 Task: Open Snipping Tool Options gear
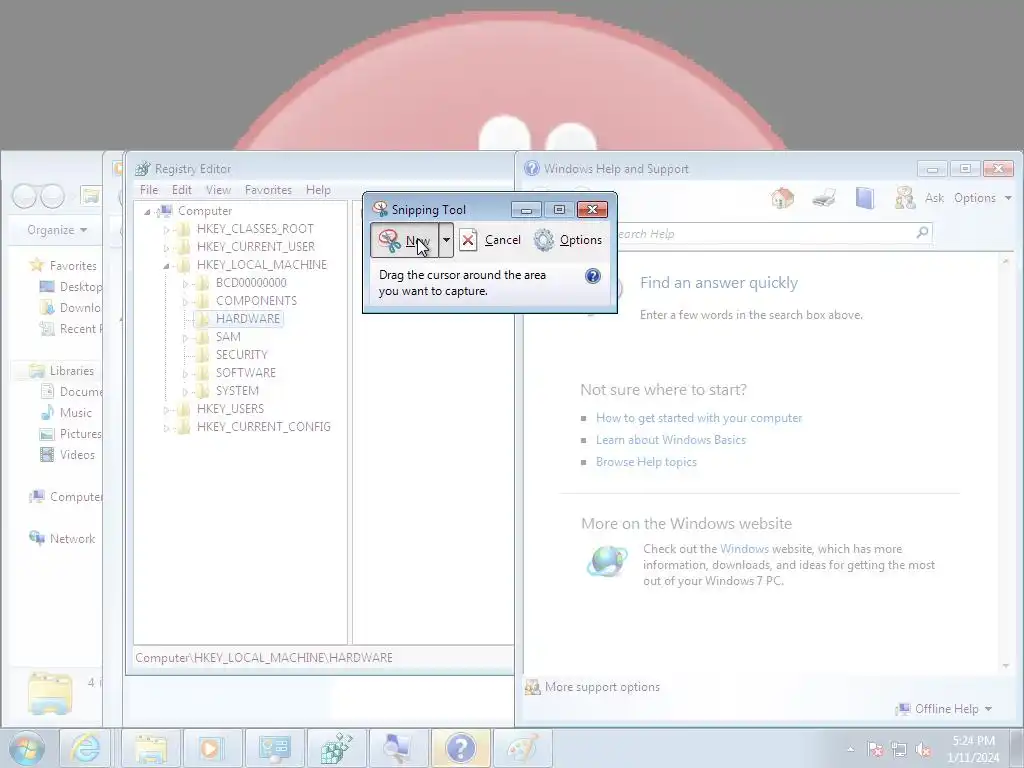tap(543, 240)
